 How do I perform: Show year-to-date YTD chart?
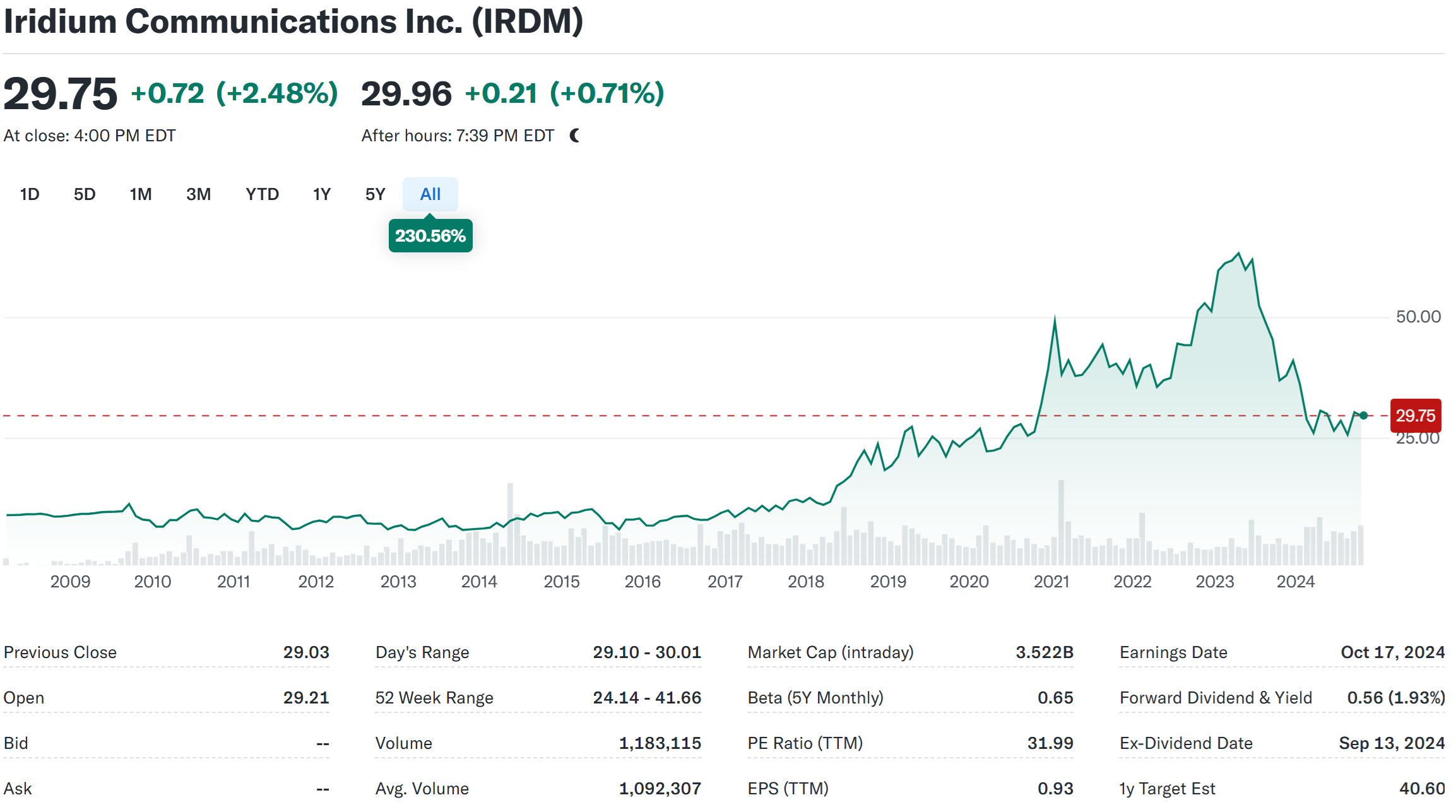(x=262, y=194)
